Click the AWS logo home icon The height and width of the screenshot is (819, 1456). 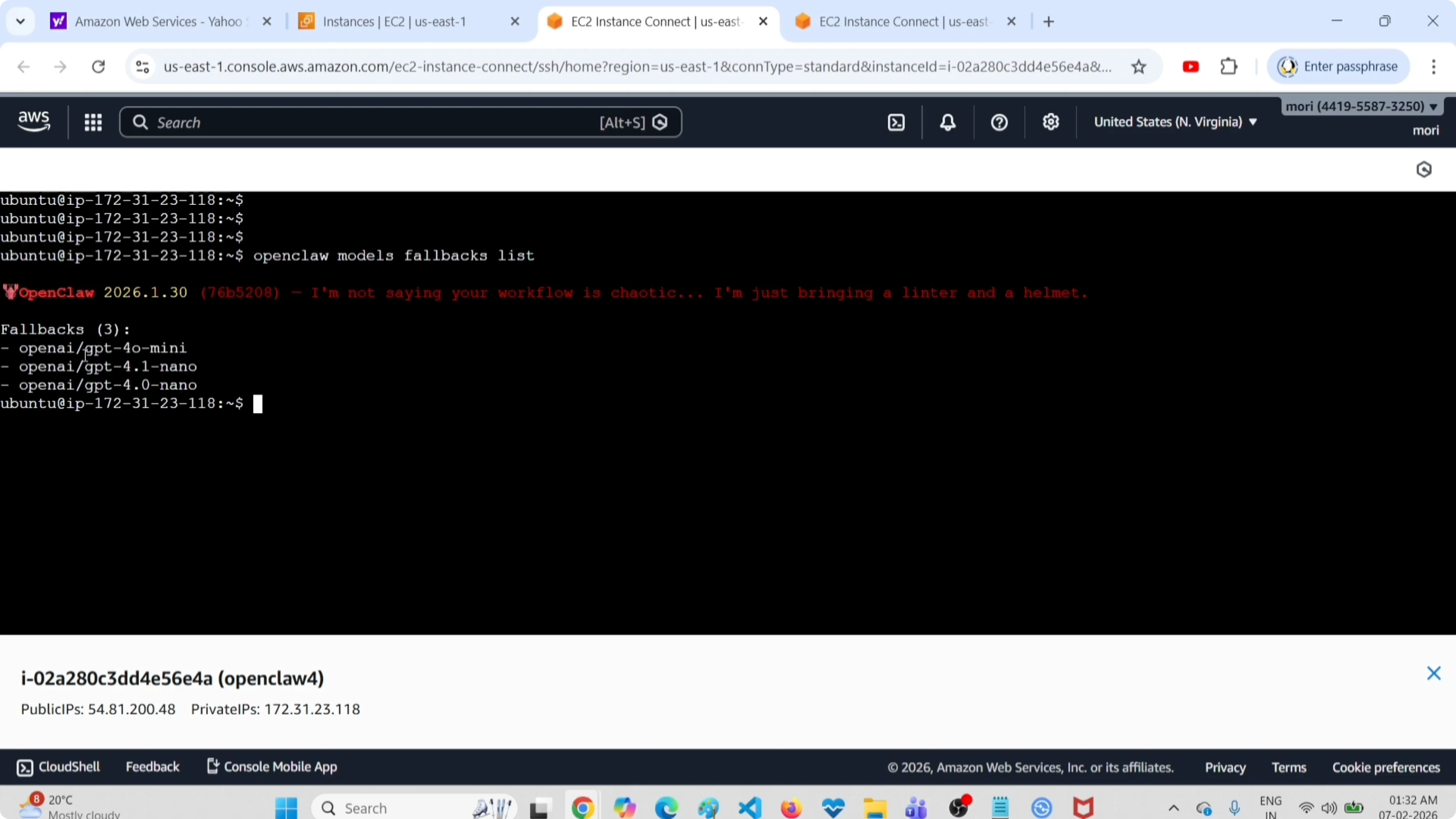(34, 121)
